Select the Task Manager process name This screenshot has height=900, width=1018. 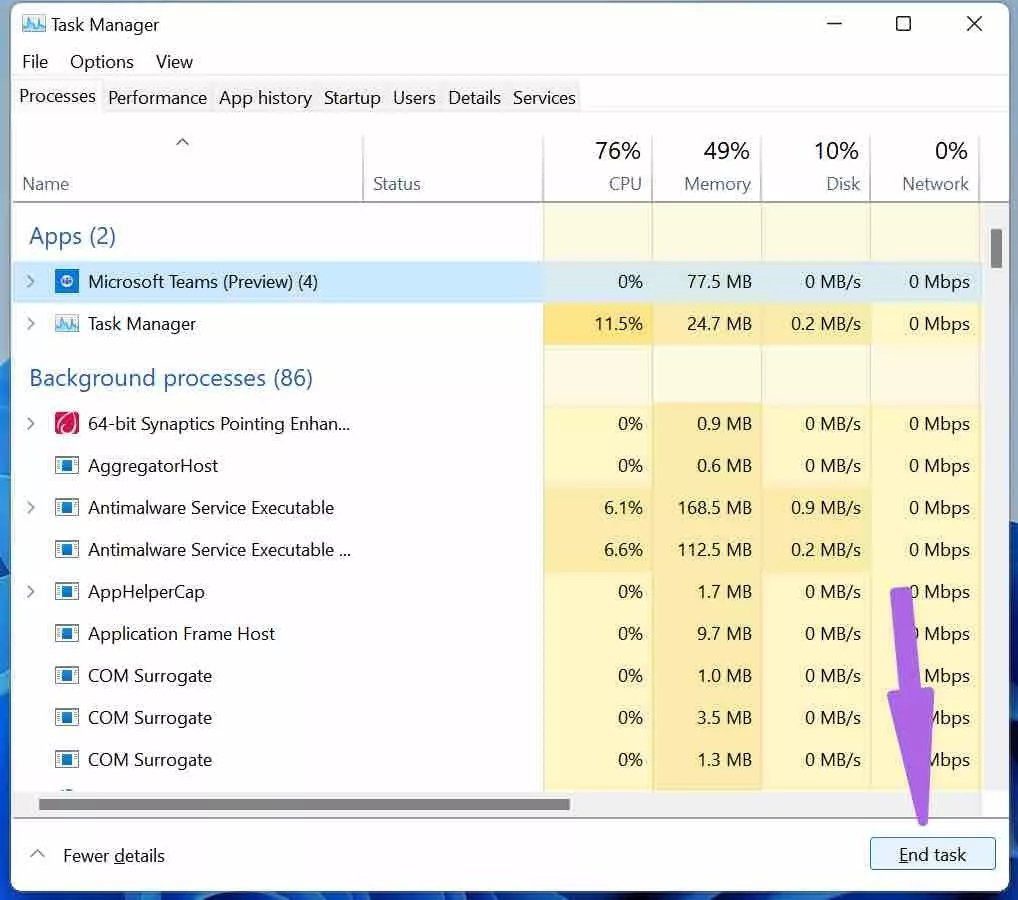pyautogui.click(x=142, y=323)
